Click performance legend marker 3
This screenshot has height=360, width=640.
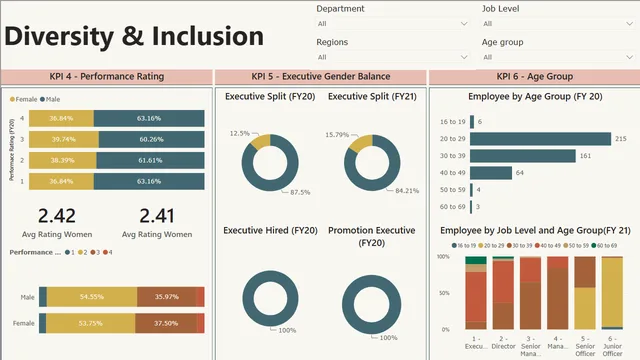point(93,252)
